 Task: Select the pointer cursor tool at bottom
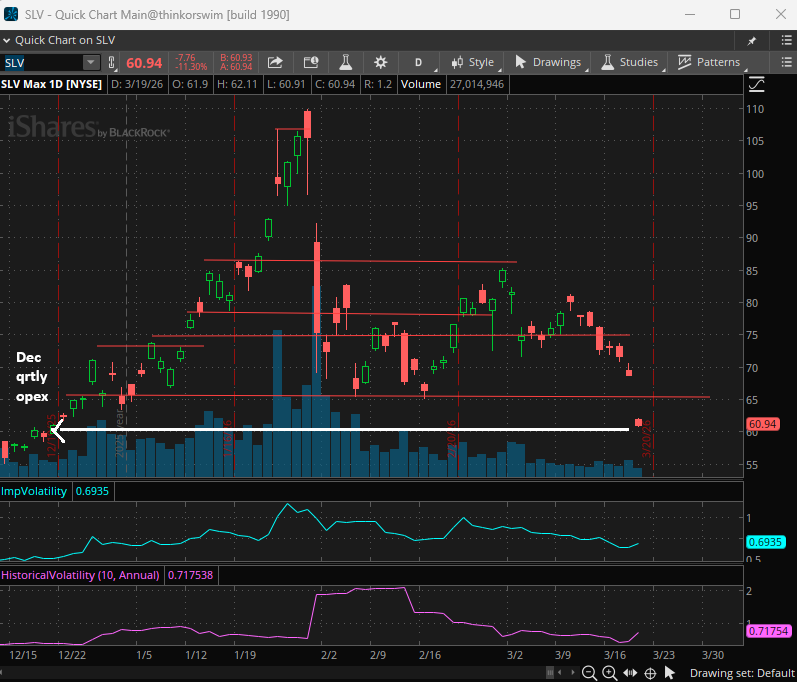click(670, 673)
